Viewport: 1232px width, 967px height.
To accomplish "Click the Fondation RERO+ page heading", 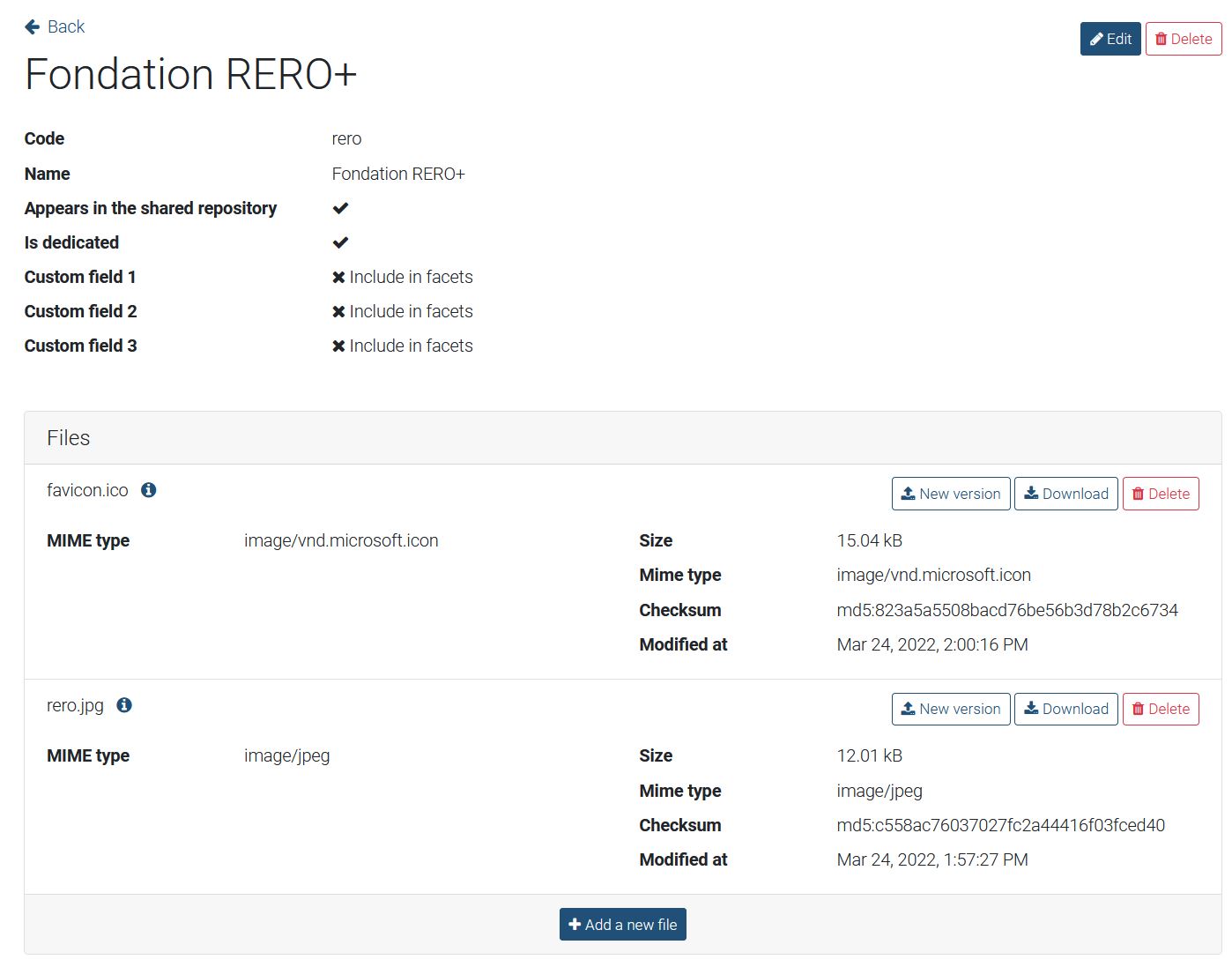I will (x=190, y=74).
